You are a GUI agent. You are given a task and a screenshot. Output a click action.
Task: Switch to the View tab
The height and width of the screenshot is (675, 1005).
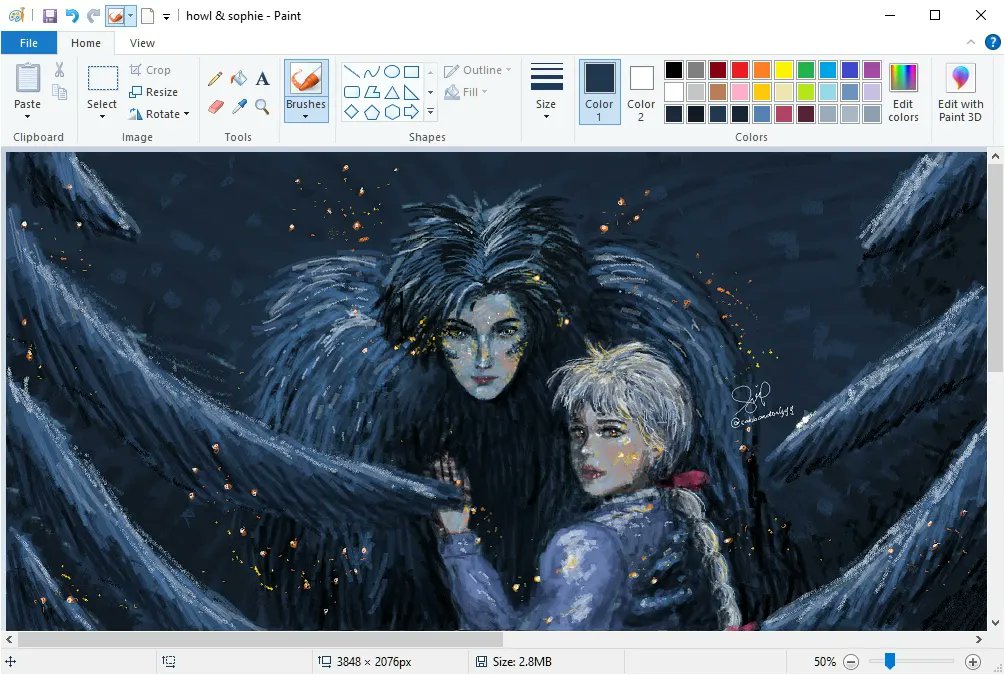coord(142,43)
